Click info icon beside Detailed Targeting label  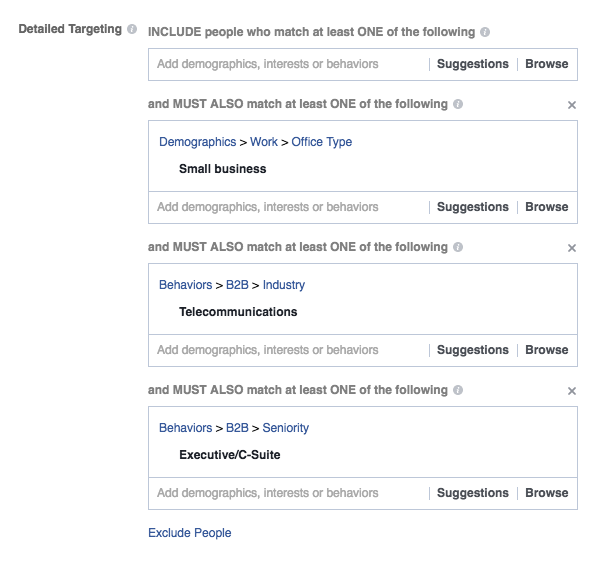tap(132, 29)
